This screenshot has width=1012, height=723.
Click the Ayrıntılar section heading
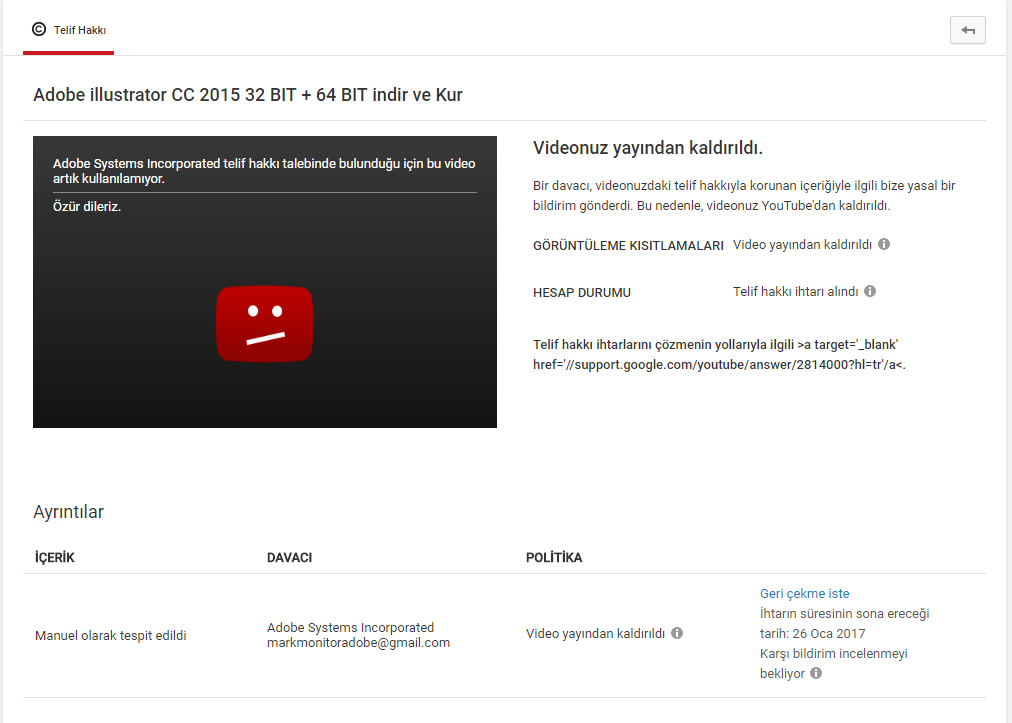[68, 512]
